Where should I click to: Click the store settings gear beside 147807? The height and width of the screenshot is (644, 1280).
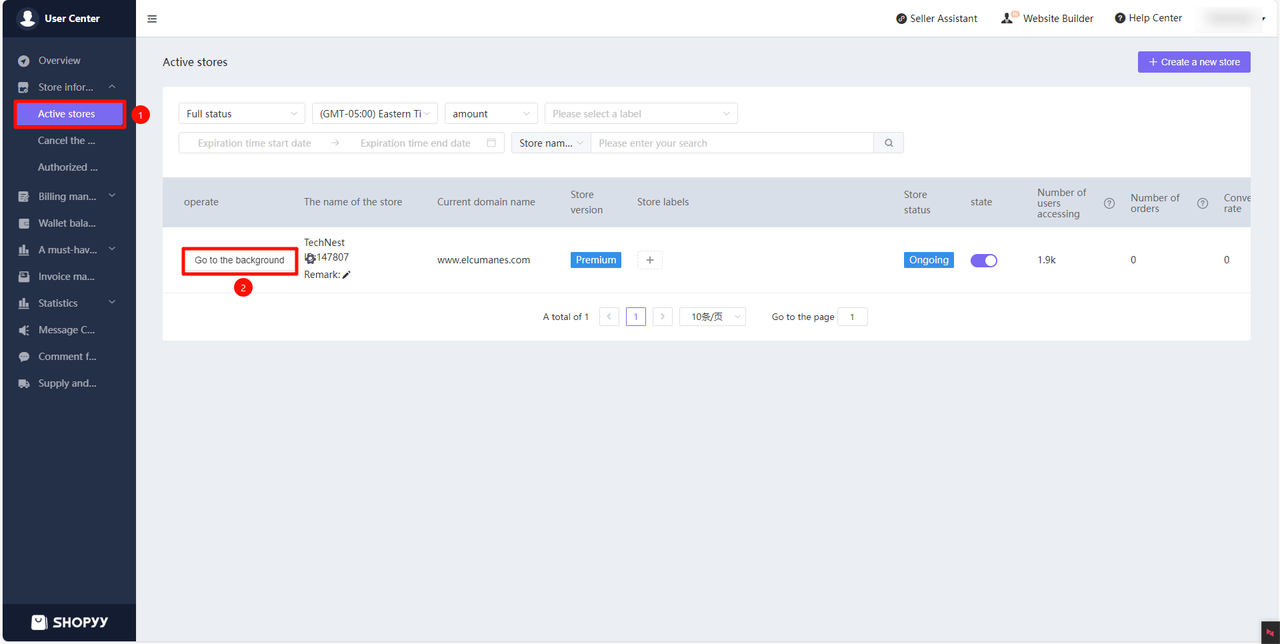(310, 257)
